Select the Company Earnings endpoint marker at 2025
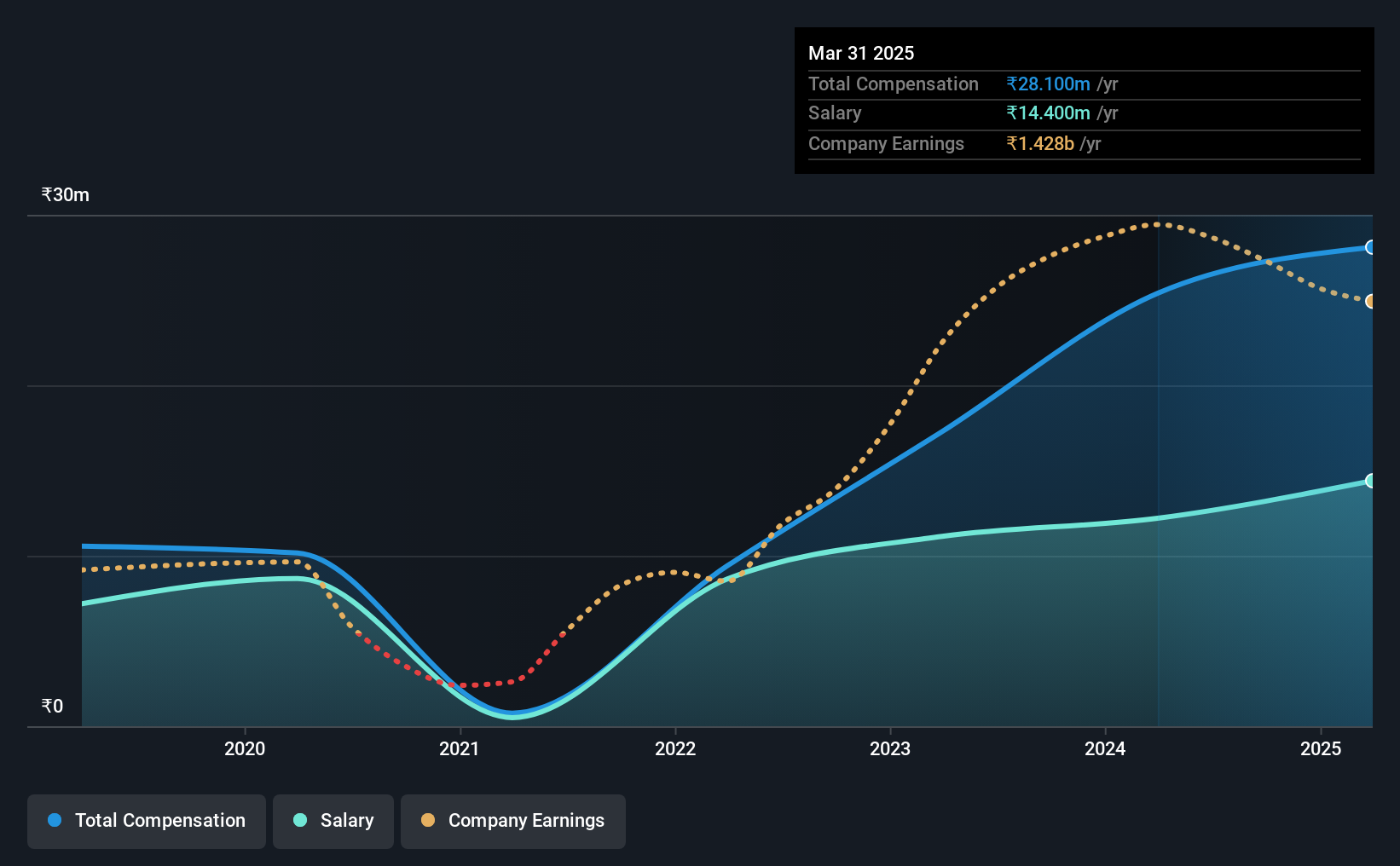 (x=1371, y=301)
